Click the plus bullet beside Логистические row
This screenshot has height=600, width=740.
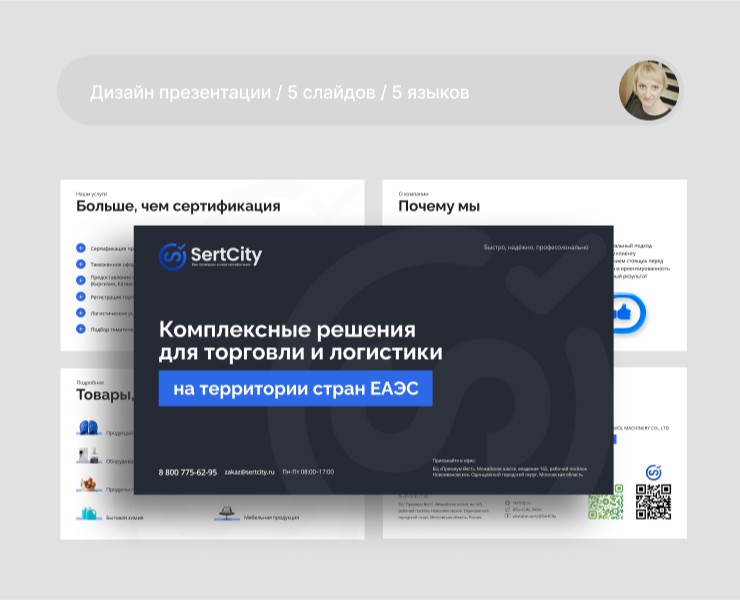tap(81, 313)
